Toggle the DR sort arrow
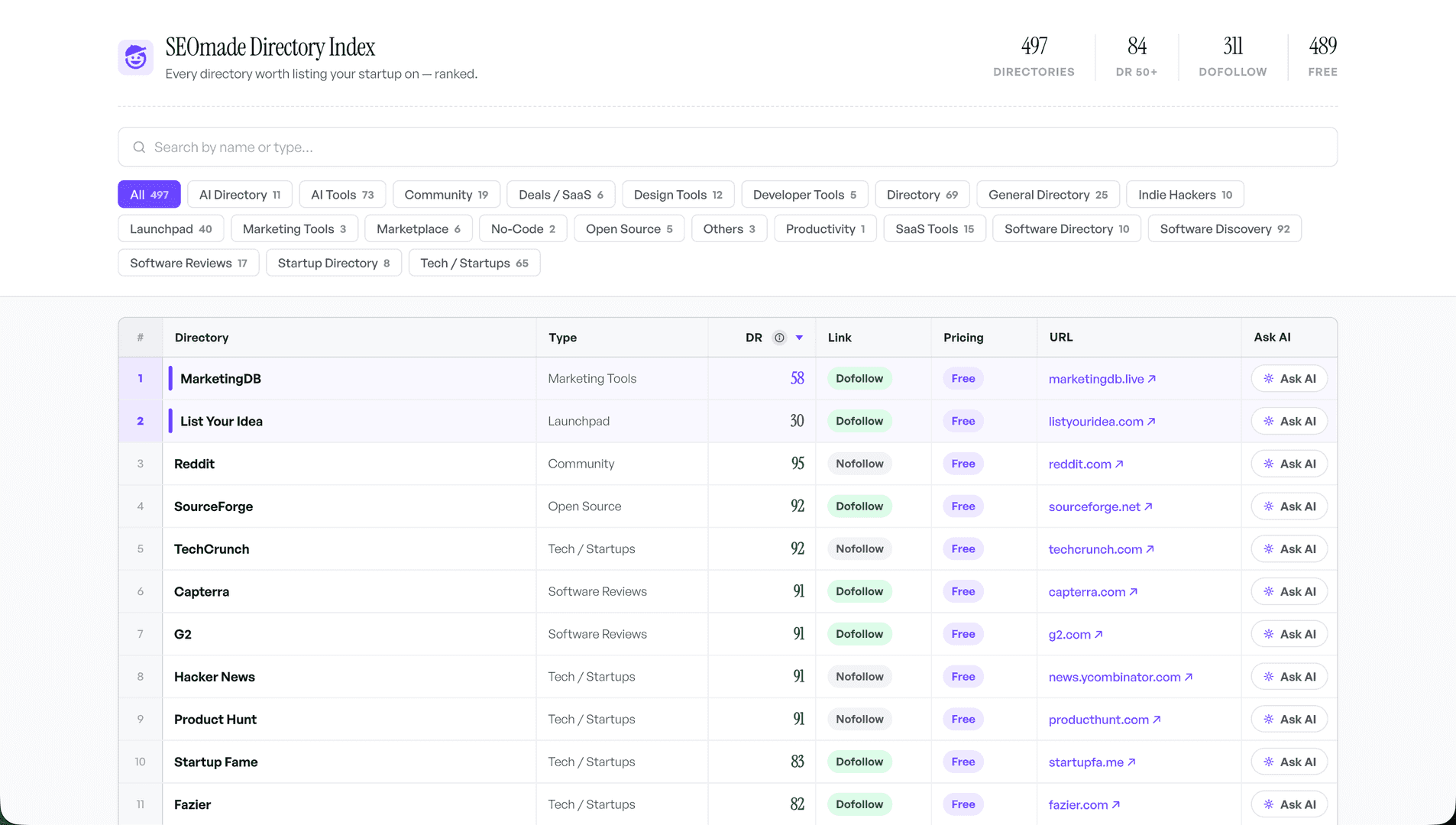This screenshot has width=1456, height=825. click(x=799, y=338)
